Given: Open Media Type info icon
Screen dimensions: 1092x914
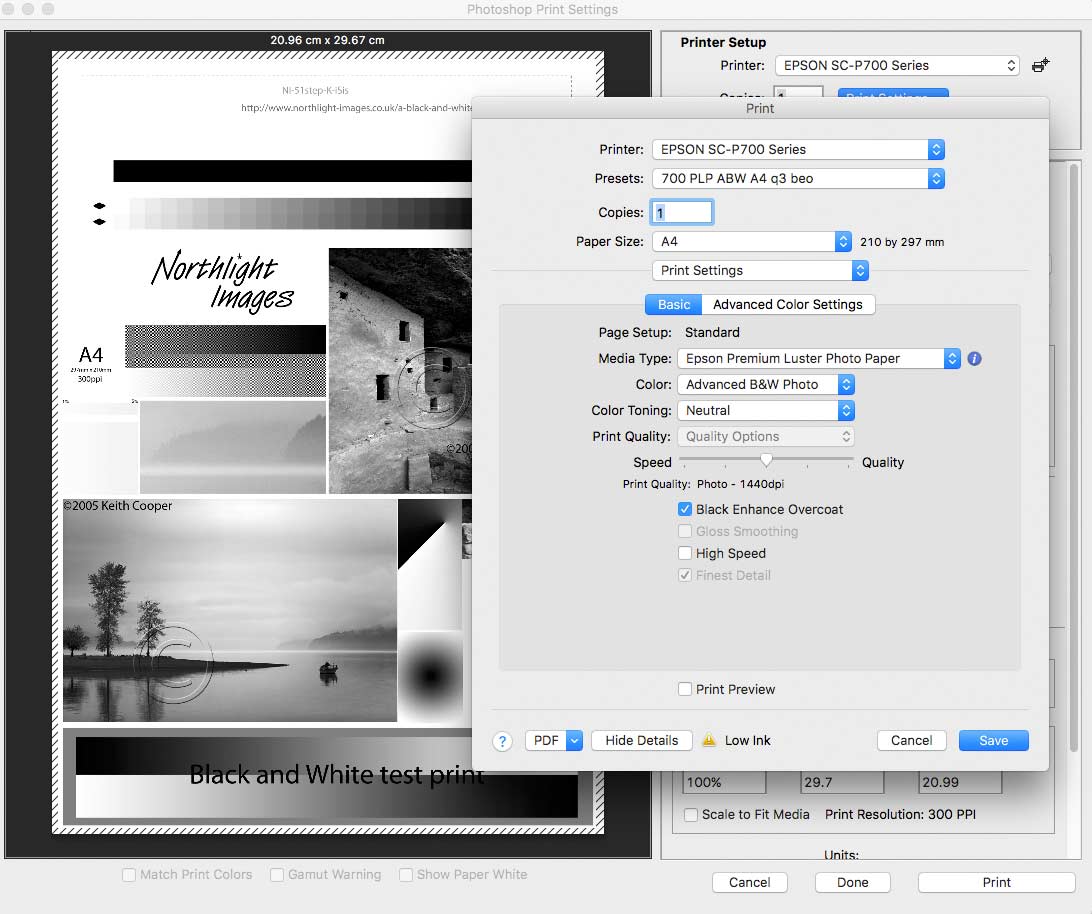Looking at the screenshot, I should [974, 359].
